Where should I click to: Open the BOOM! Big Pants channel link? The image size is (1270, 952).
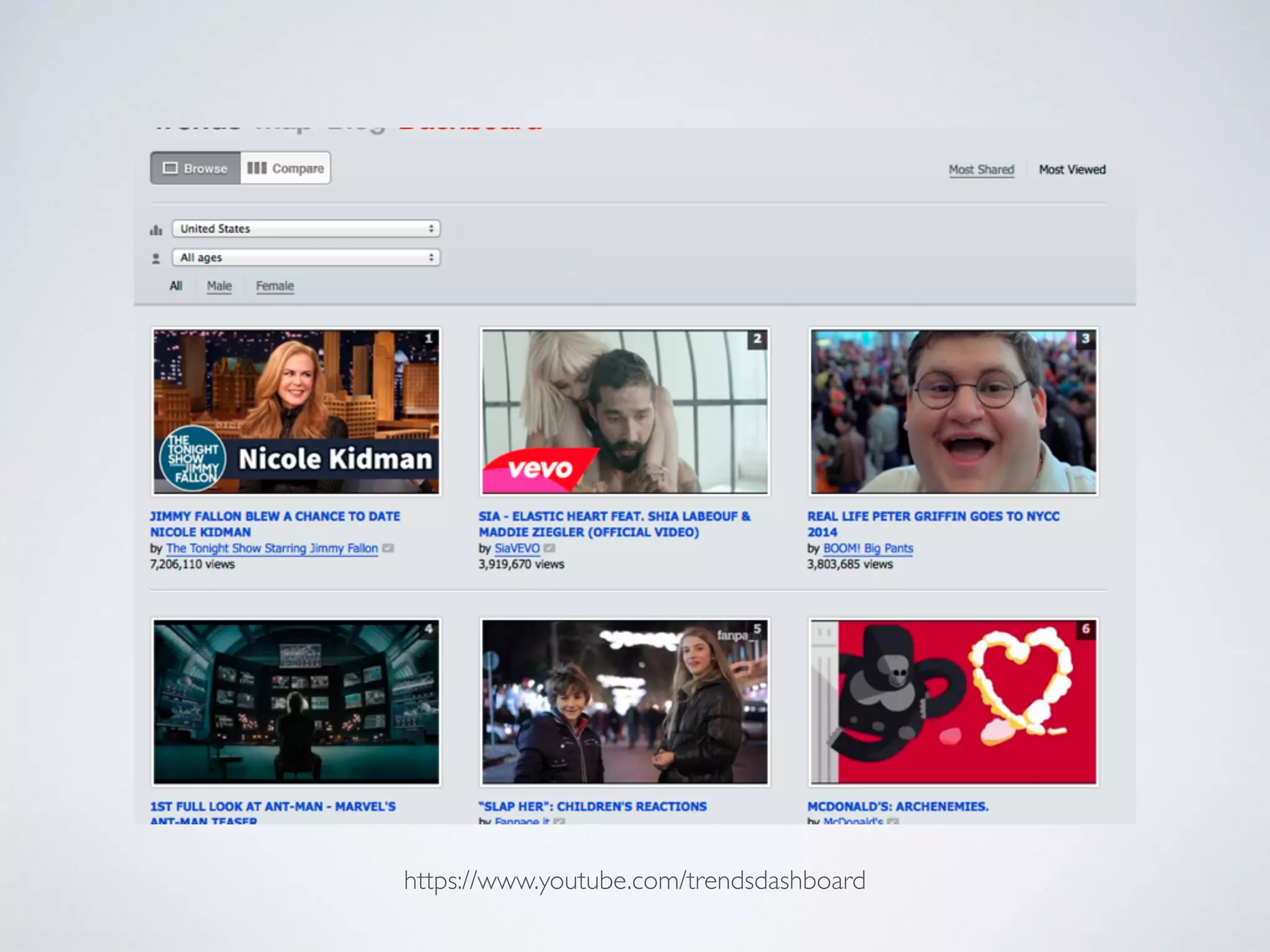click(x=868, y=549)
